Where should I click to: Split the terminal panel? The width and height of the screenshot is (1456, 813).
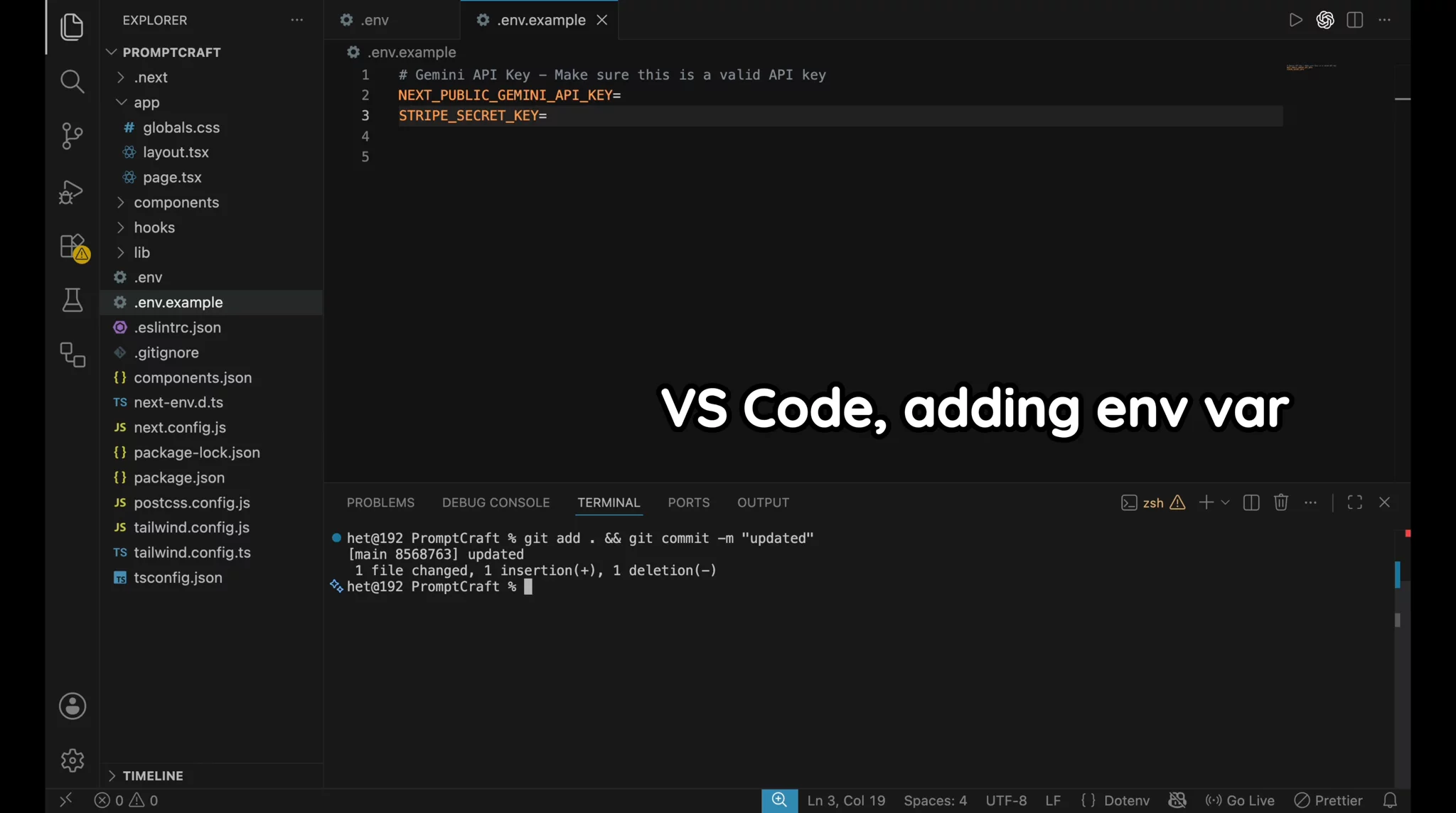point(1251,502)
